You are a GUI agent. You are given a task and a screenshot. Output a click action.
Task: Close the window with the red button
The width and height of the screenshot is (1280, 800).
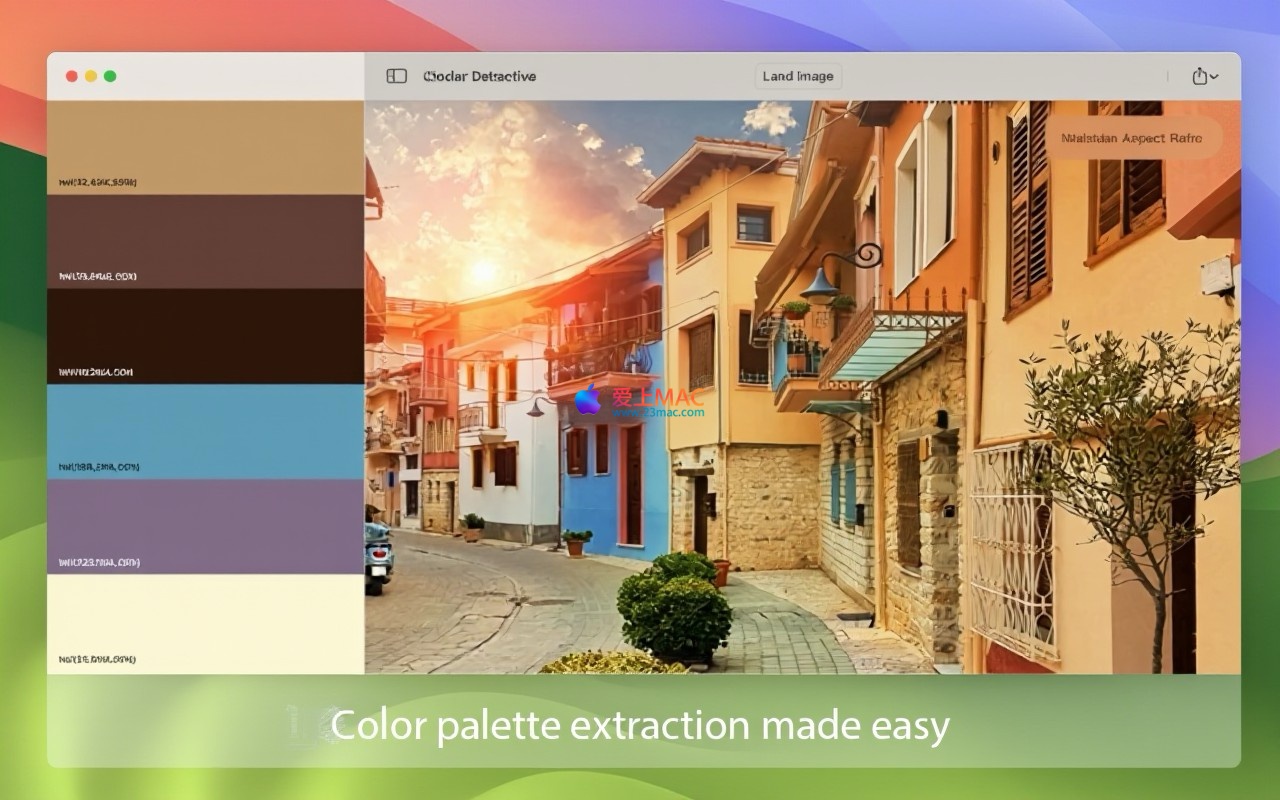(72, 76)
